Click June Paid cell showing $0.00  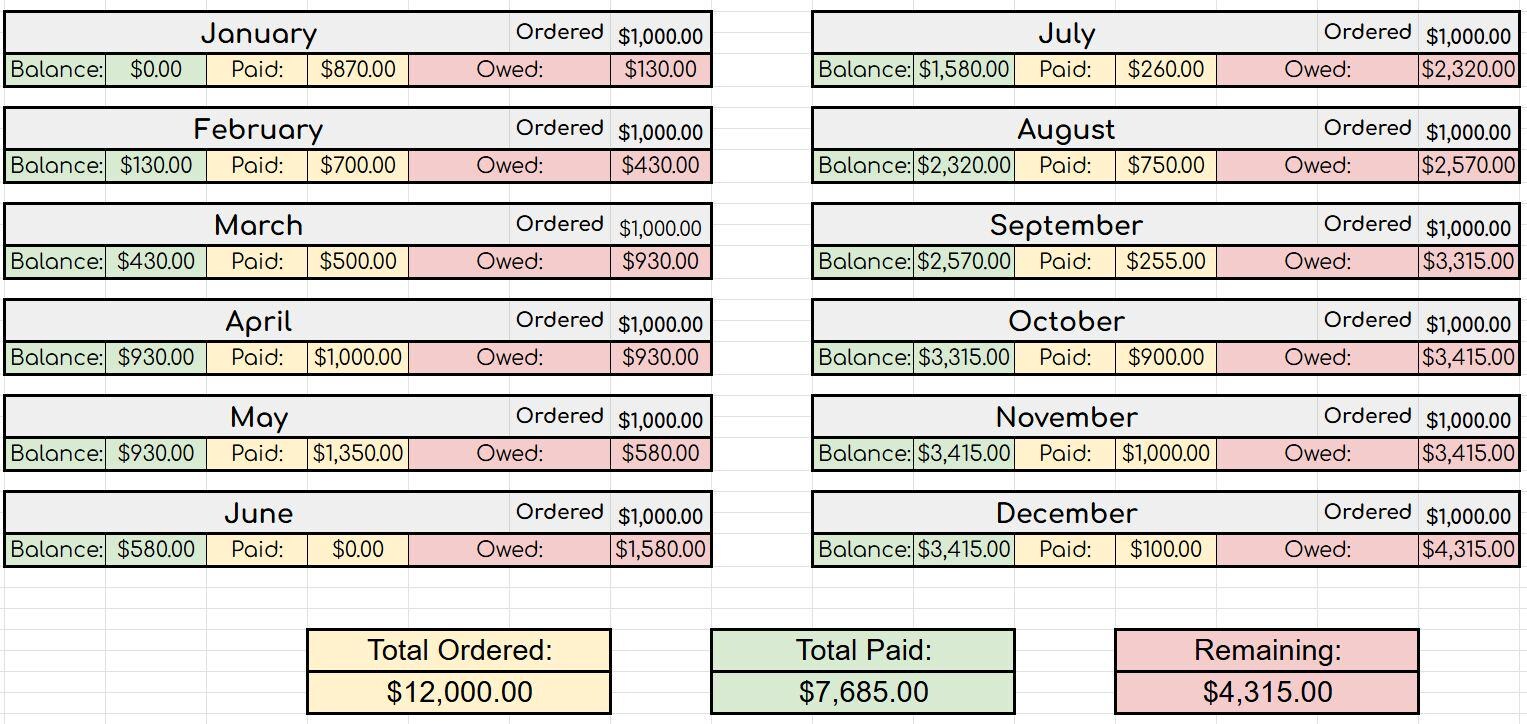coord(358,550)
